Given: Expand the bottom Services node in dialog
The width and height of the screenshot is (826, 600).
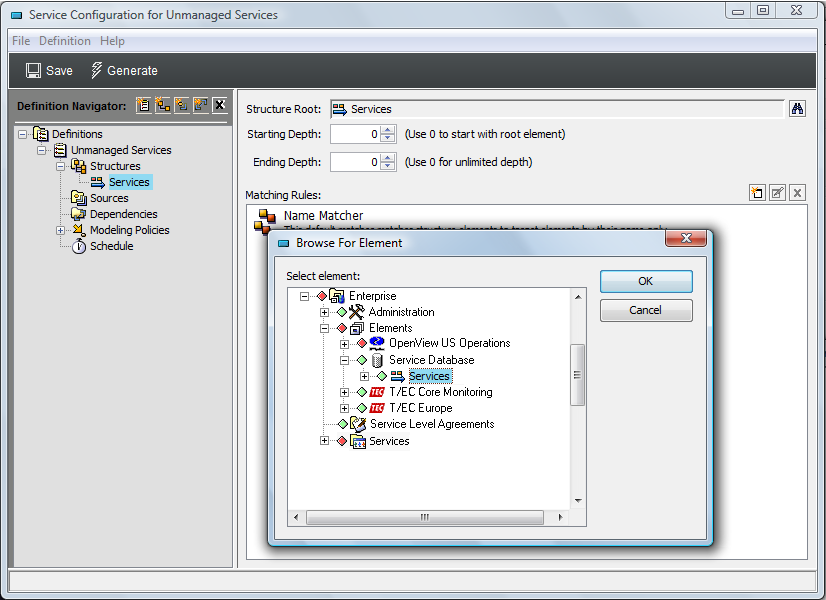Looking at the screenshot, I should tap(324, 441).
